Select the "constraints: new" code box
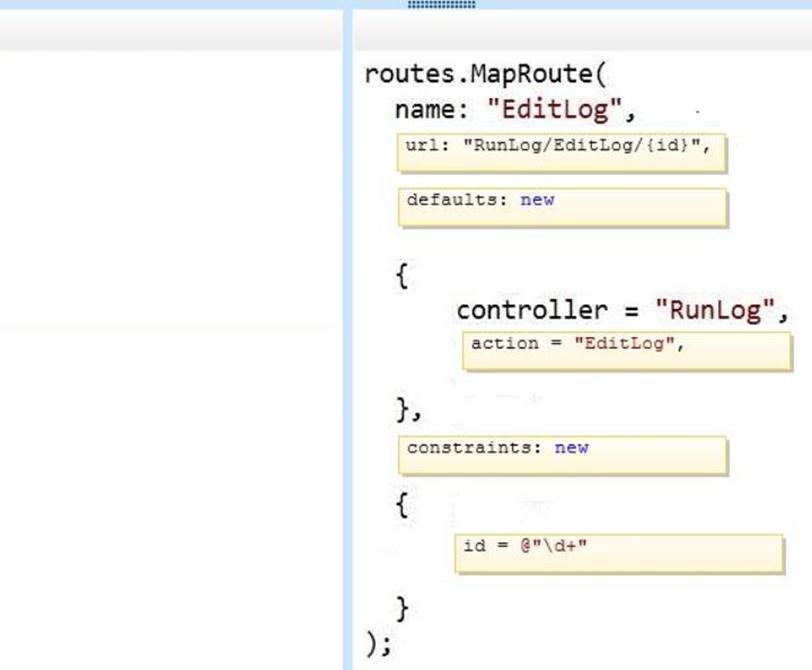The height and width of the screenshot is (670, 812). point(562,455)
